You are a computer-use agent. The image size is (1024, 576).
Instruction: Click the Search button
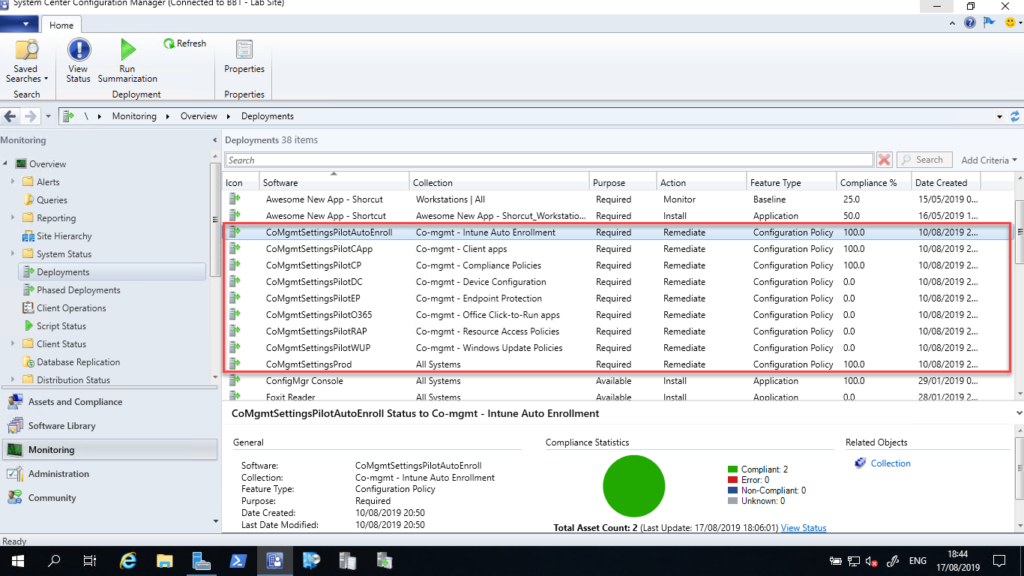click(x=924, y=160)
